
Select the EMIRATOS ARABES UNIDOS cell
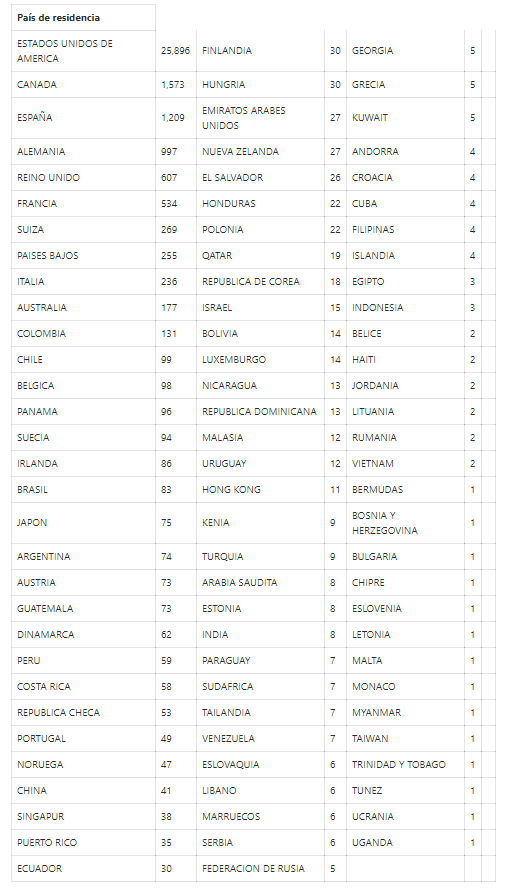(260, 118)
